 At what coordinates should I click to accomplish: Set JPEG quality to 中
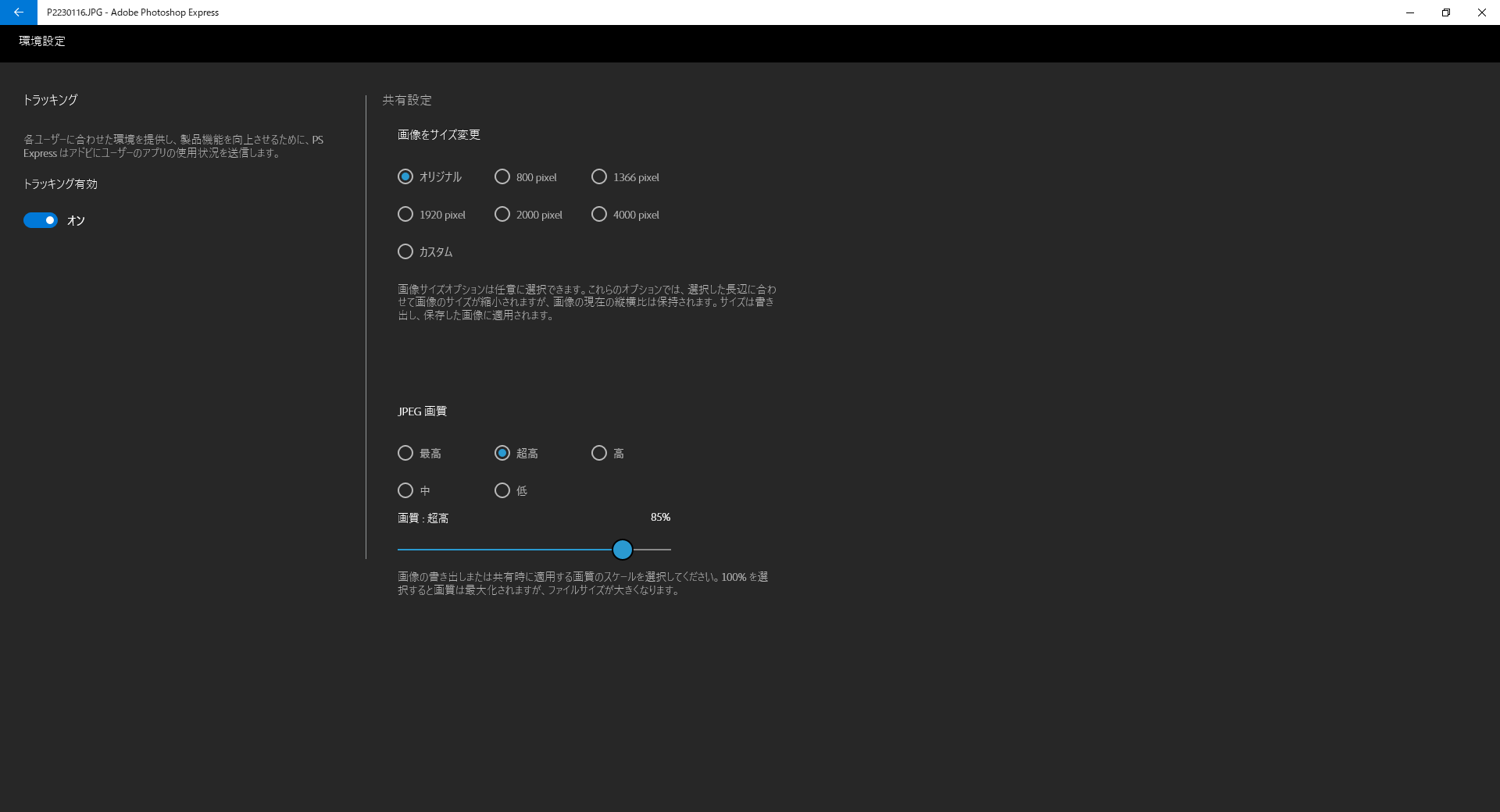(x=405, y=491)
